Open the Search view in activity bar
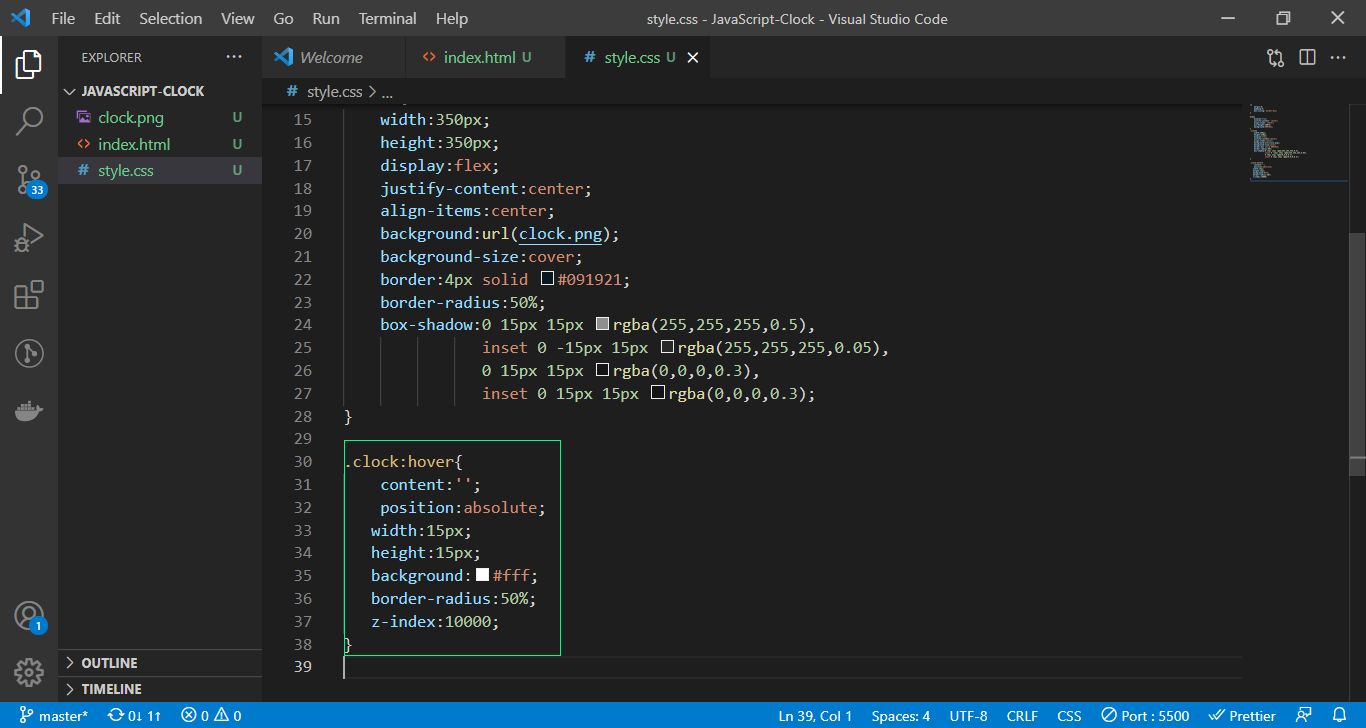Screen dimensions: 1366x728 coord(29,122)
